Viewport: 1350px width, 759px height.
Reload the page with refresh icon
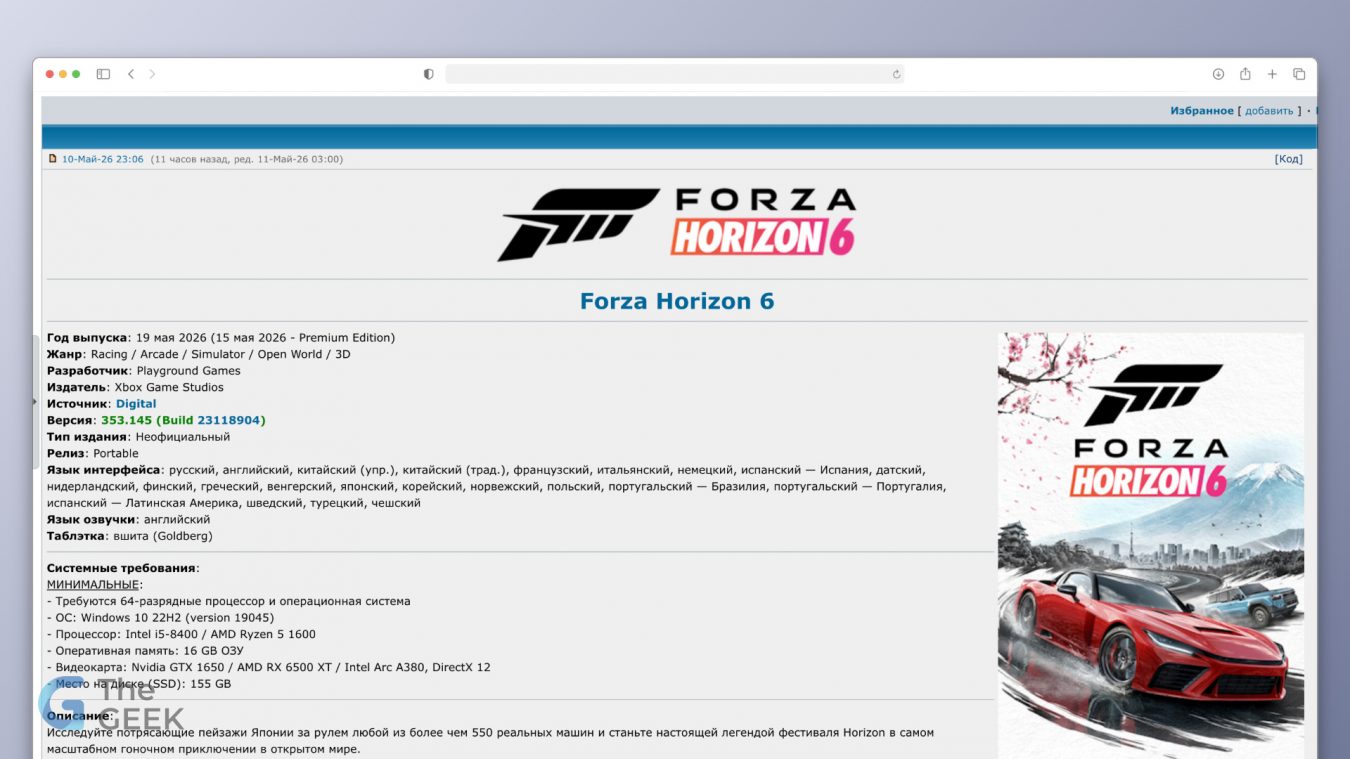point(896,74)
